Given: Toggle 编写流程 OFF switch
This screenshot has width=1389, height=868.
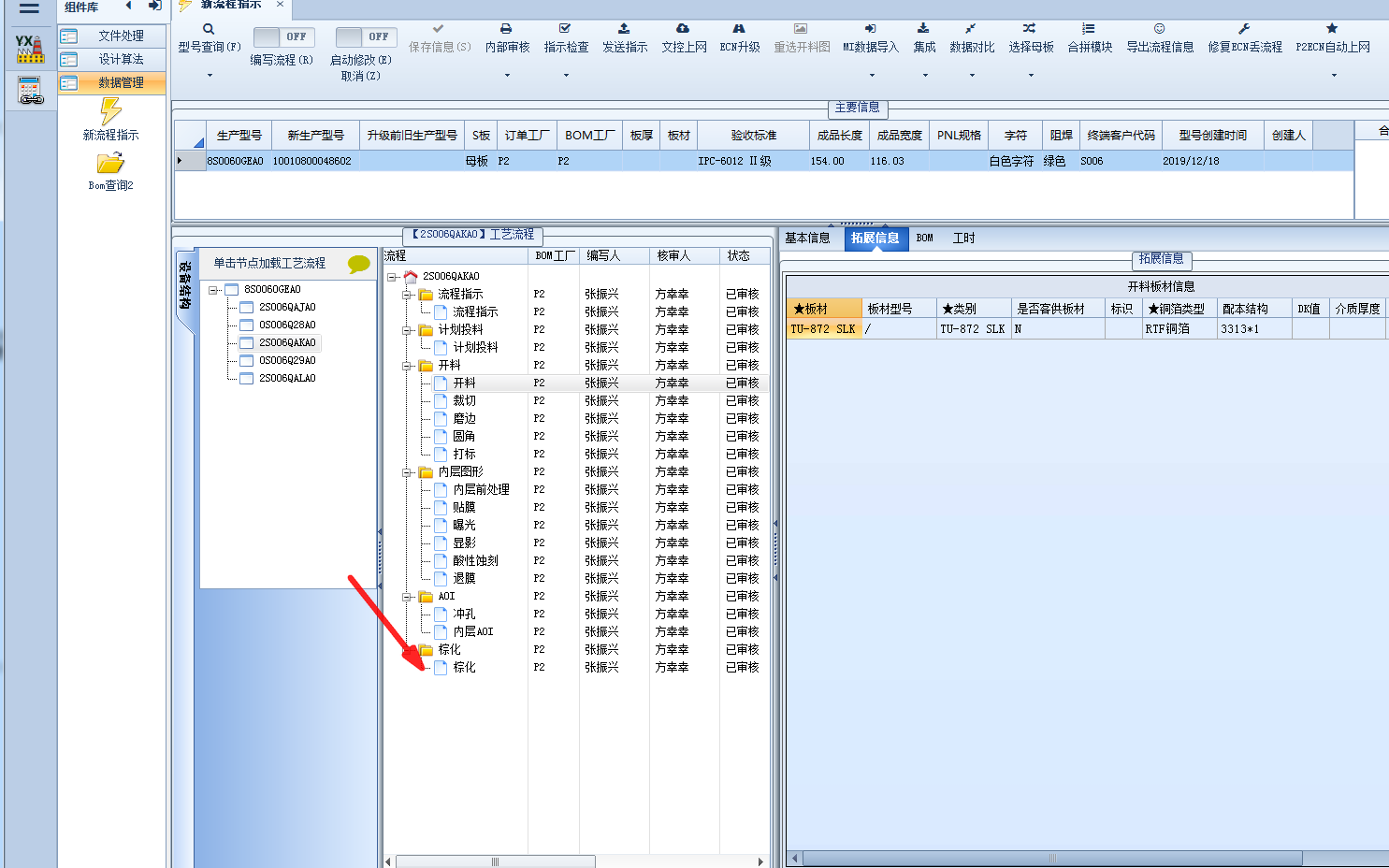Looking at the screenshot, I should [283, 36].
